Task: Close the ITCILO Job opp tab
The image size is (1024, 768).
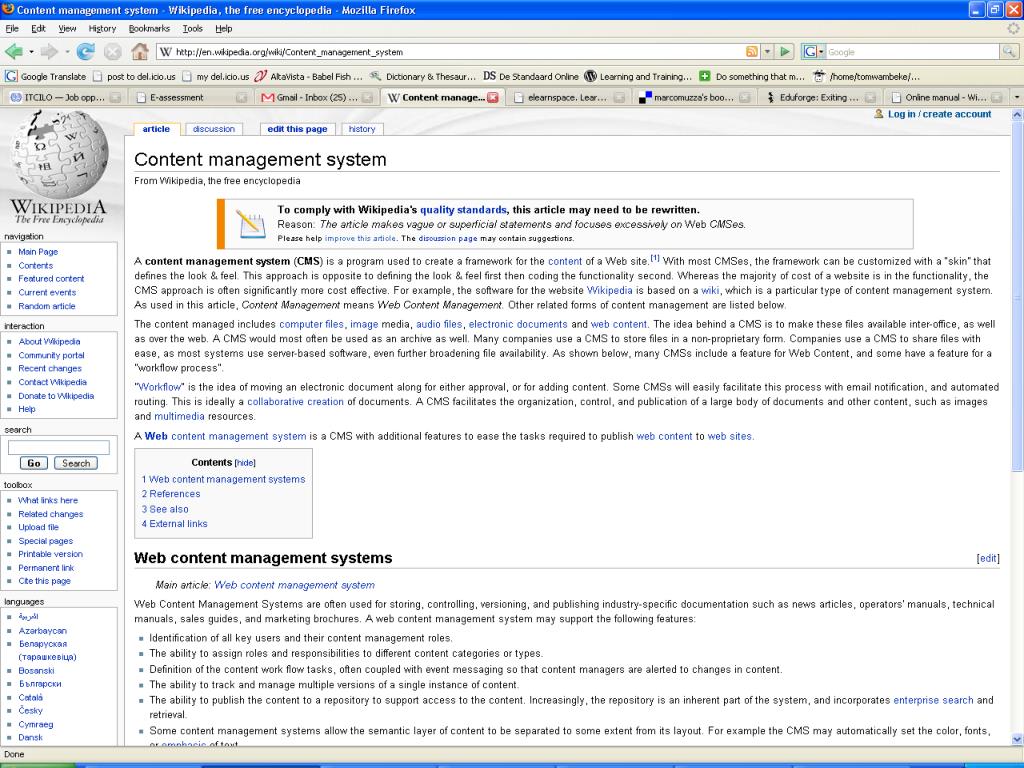Action: (115, 97)
